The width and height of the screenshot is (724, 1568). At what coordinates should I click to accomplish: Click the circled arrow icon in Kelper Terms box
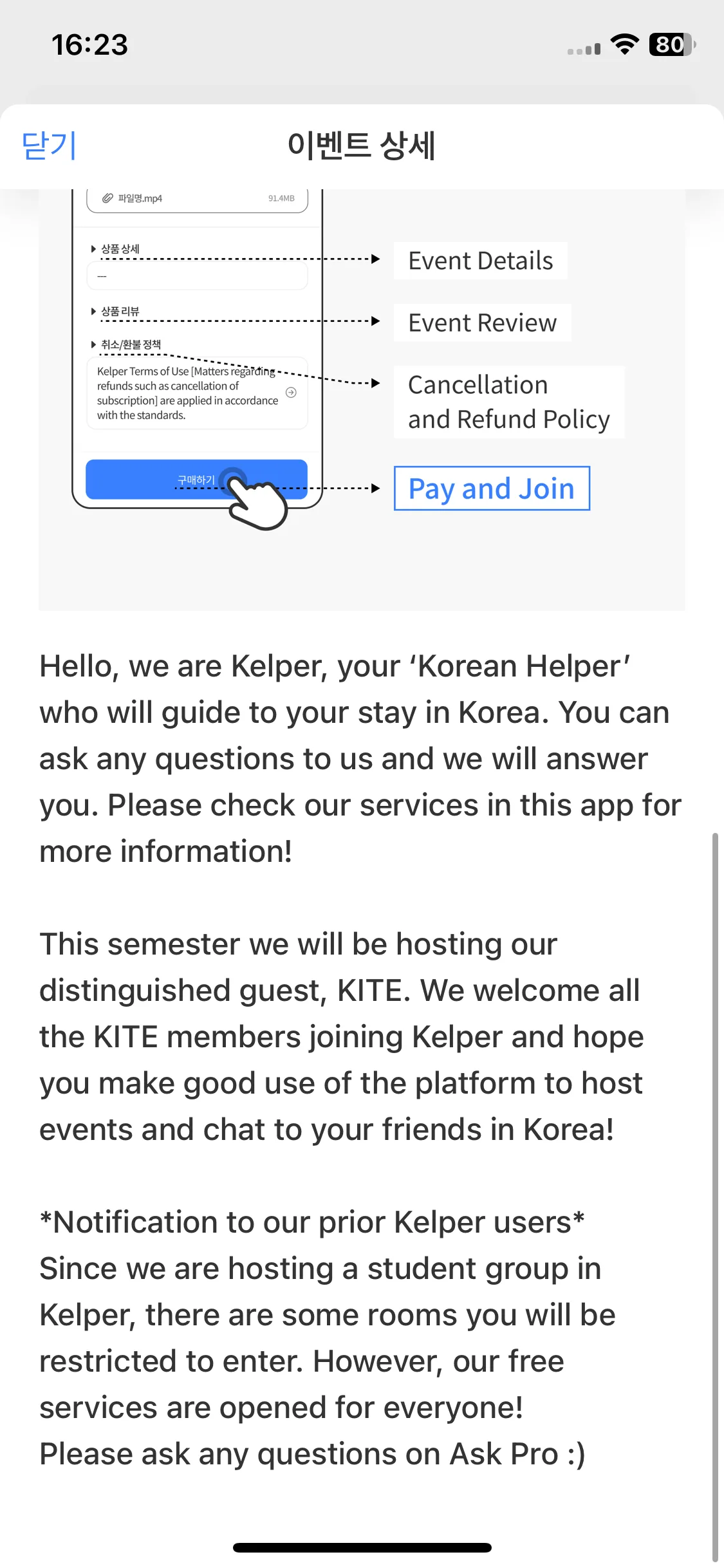coord(291,392)
